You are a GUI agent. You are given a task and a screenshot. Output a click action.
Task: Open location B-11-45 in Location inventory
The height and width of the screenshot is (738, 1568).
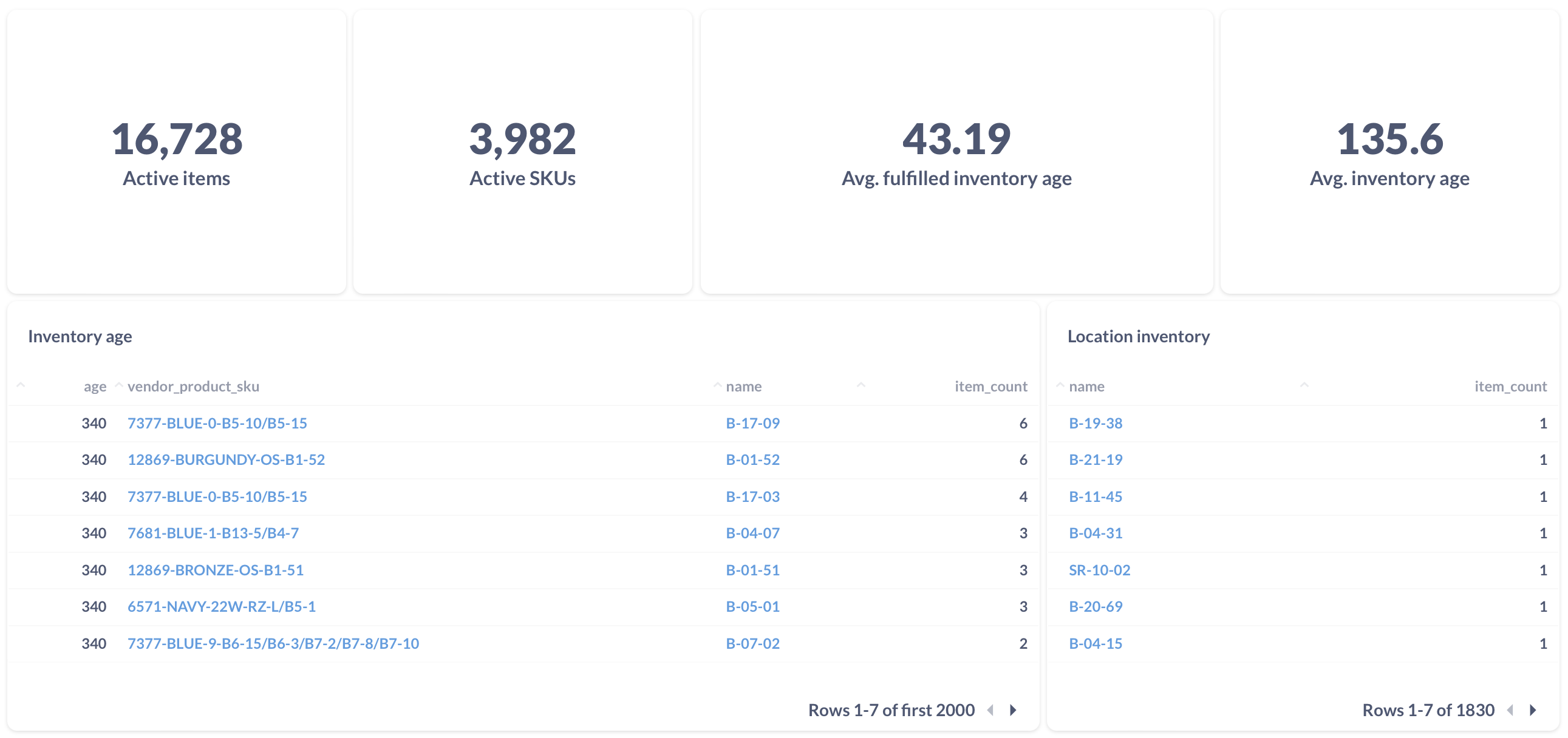(x=1096, y=496)
